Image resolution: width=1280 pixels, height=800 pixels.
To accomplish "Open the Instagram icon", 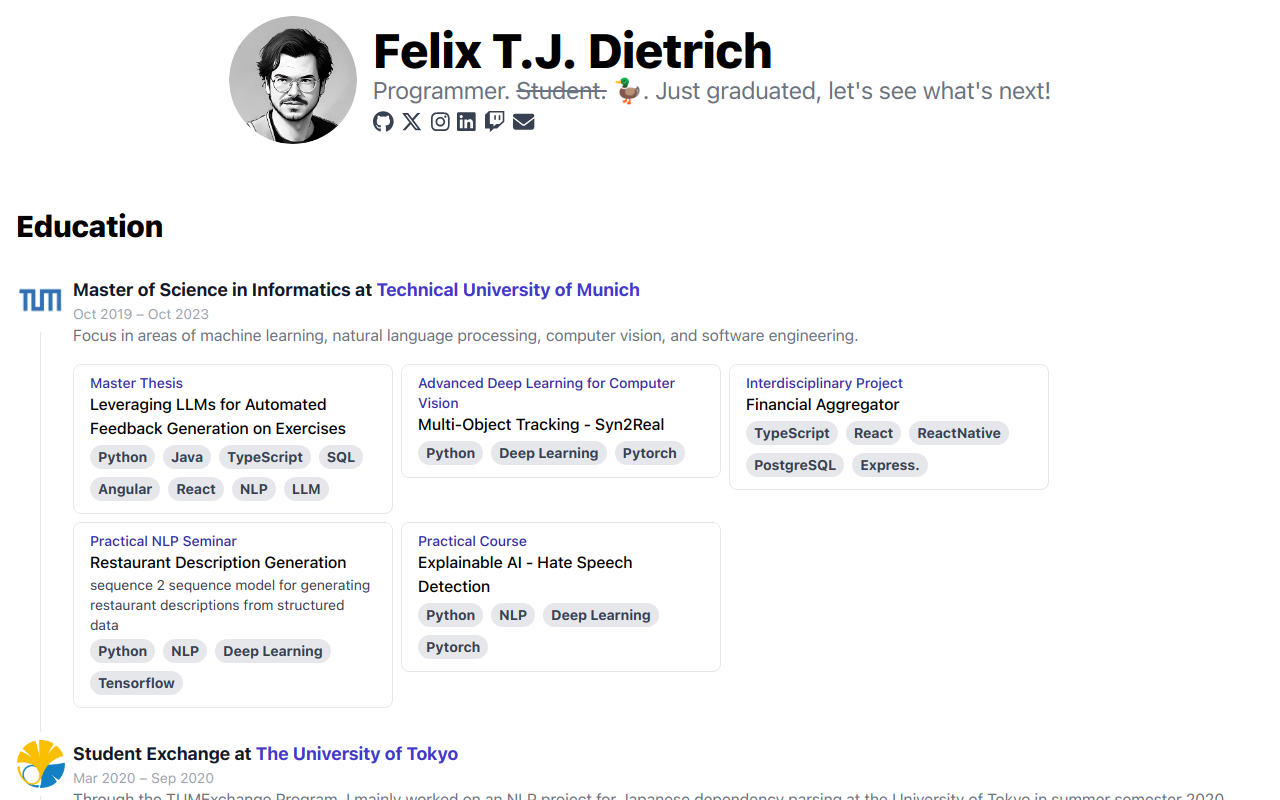I will click(439, 121).
